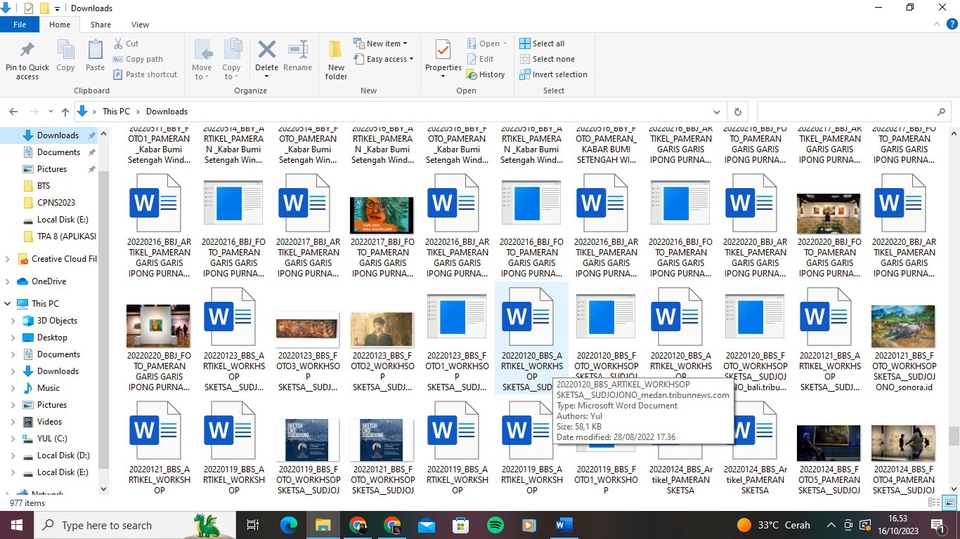Open the Easy access dropdown
Viewport: 960px width, 539px height.
pyautogui.click(x=385, y=59)
